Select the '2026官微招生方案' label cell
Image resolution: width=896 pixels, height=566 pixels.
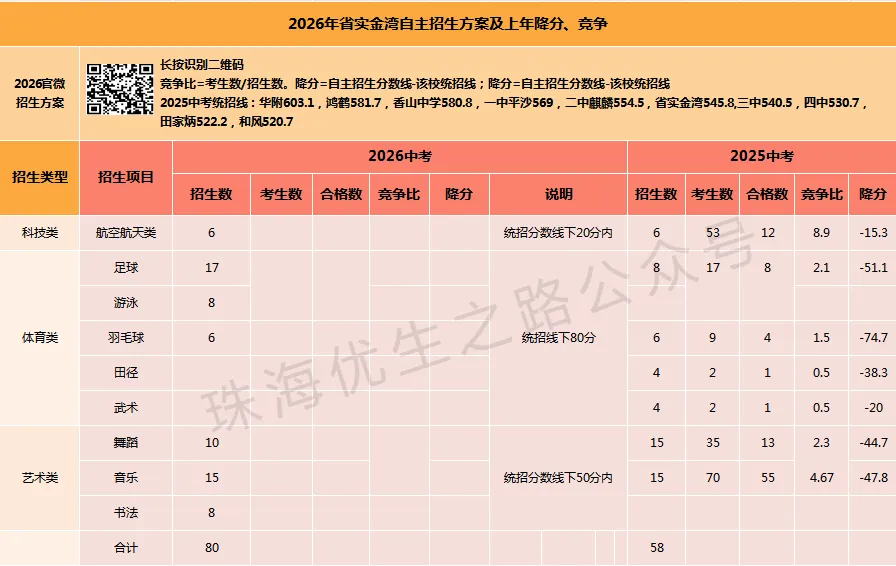coord(39,93)
